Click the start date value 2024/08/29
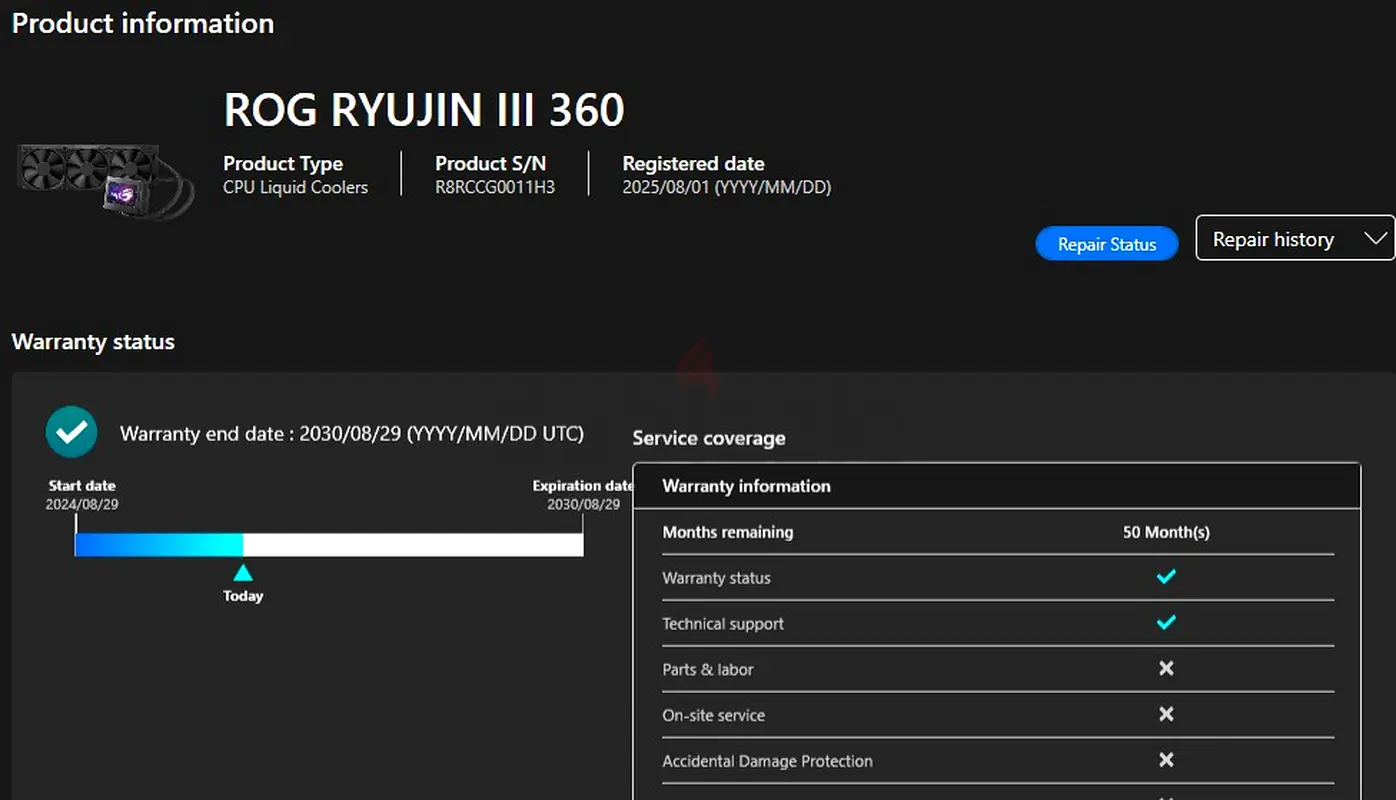This screenshot has height=800, width=1396. pyautogui.click(x=82, y=505)
